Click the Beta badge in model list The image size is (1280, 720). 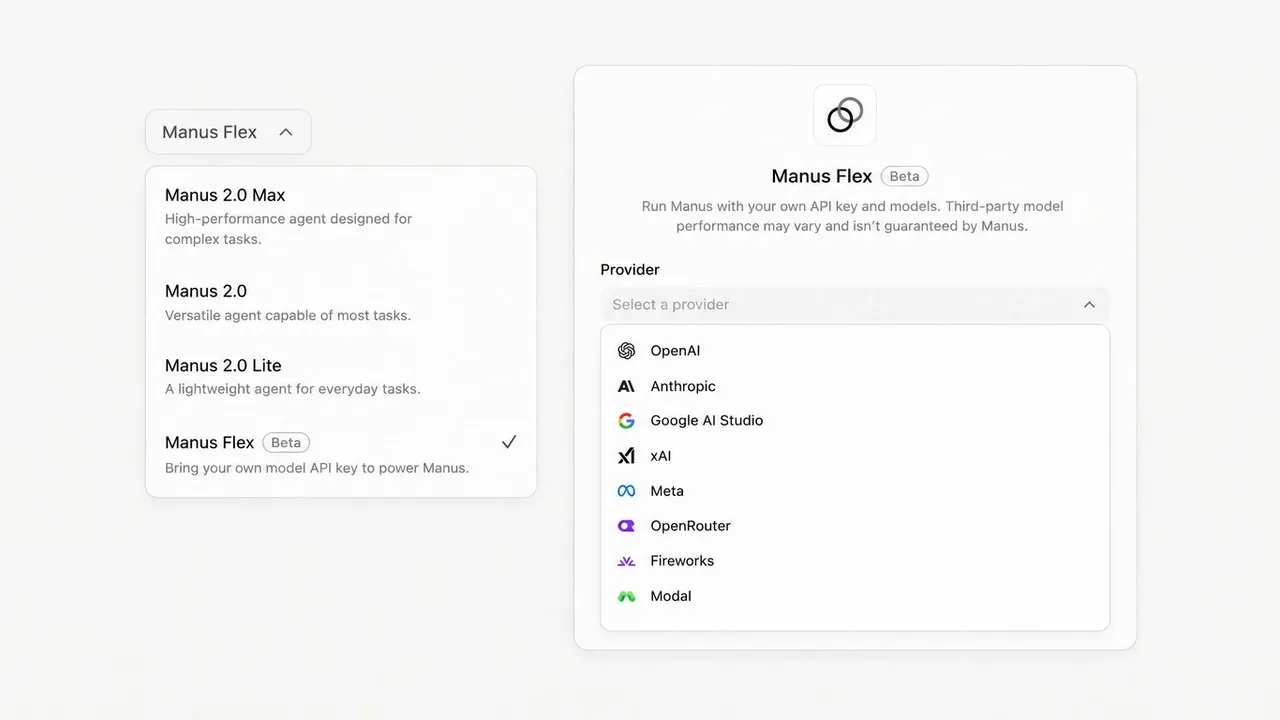[x=286, y=442]
